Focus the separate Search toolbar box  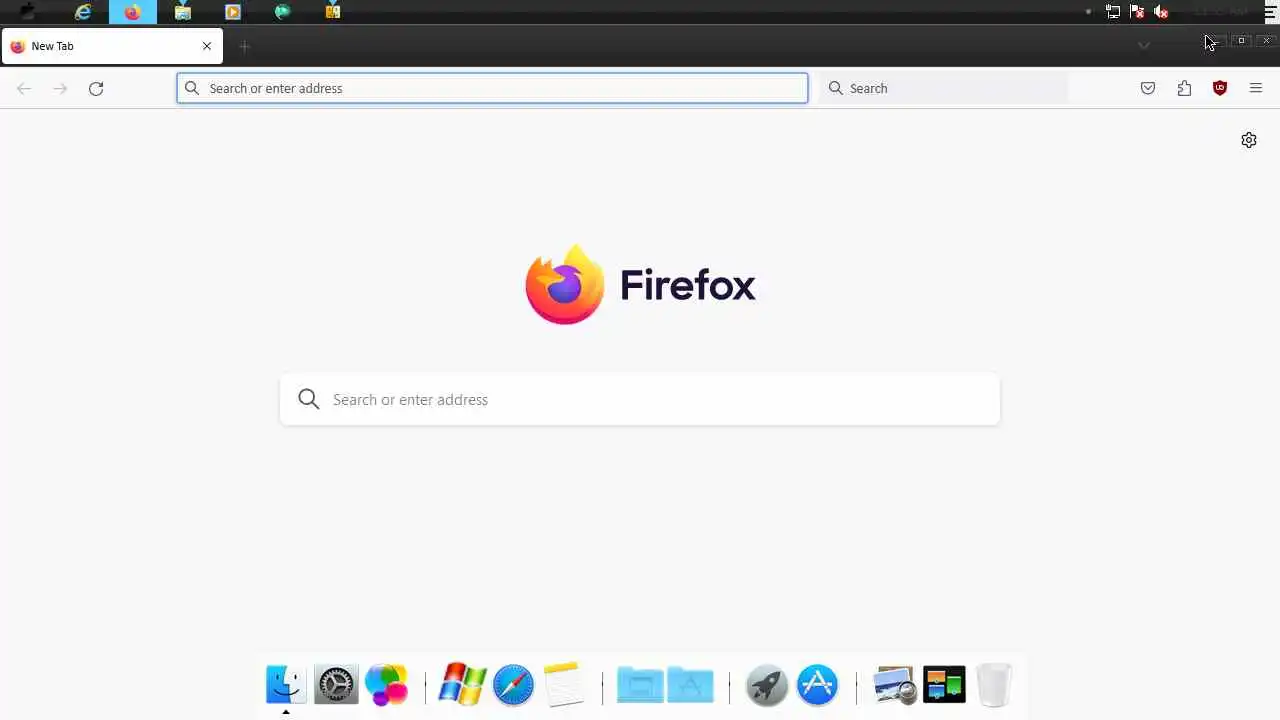(944, 88)
